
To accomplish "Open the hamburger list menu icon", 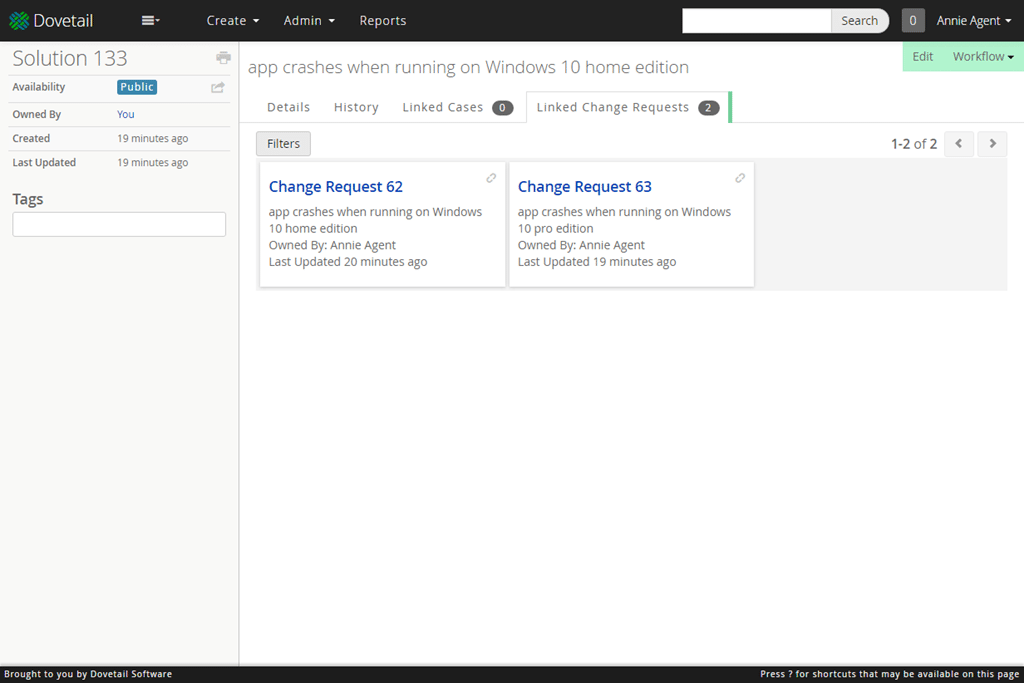I will 150,21.
